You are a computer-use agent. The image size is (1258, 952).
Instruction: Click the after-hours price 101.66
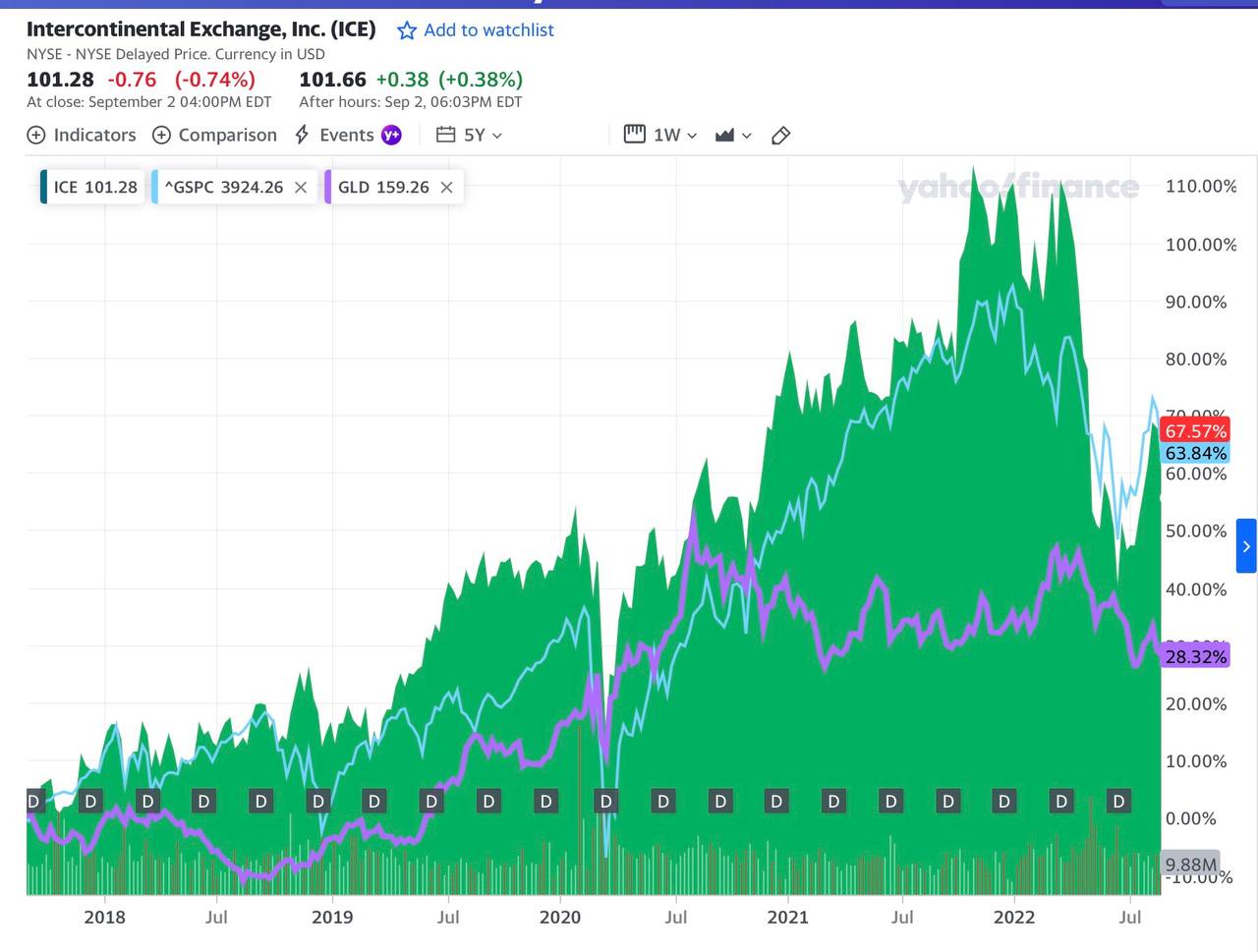pyautogui.click(x=332, y=80)
